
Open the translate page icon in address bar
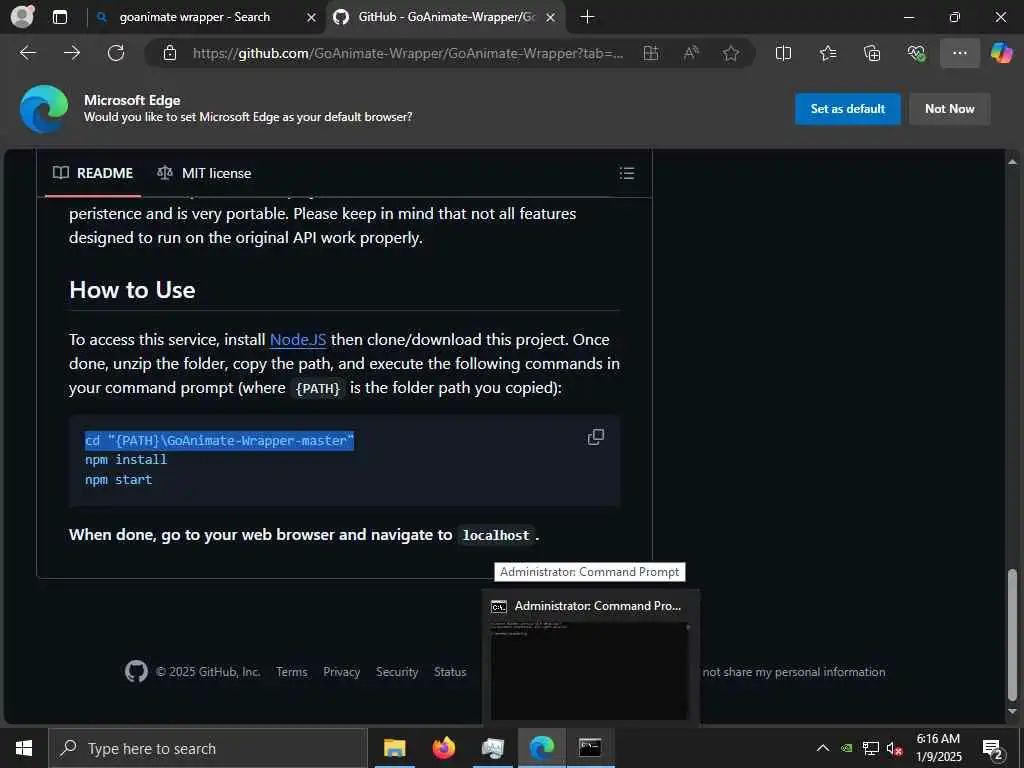pos(651,53)
